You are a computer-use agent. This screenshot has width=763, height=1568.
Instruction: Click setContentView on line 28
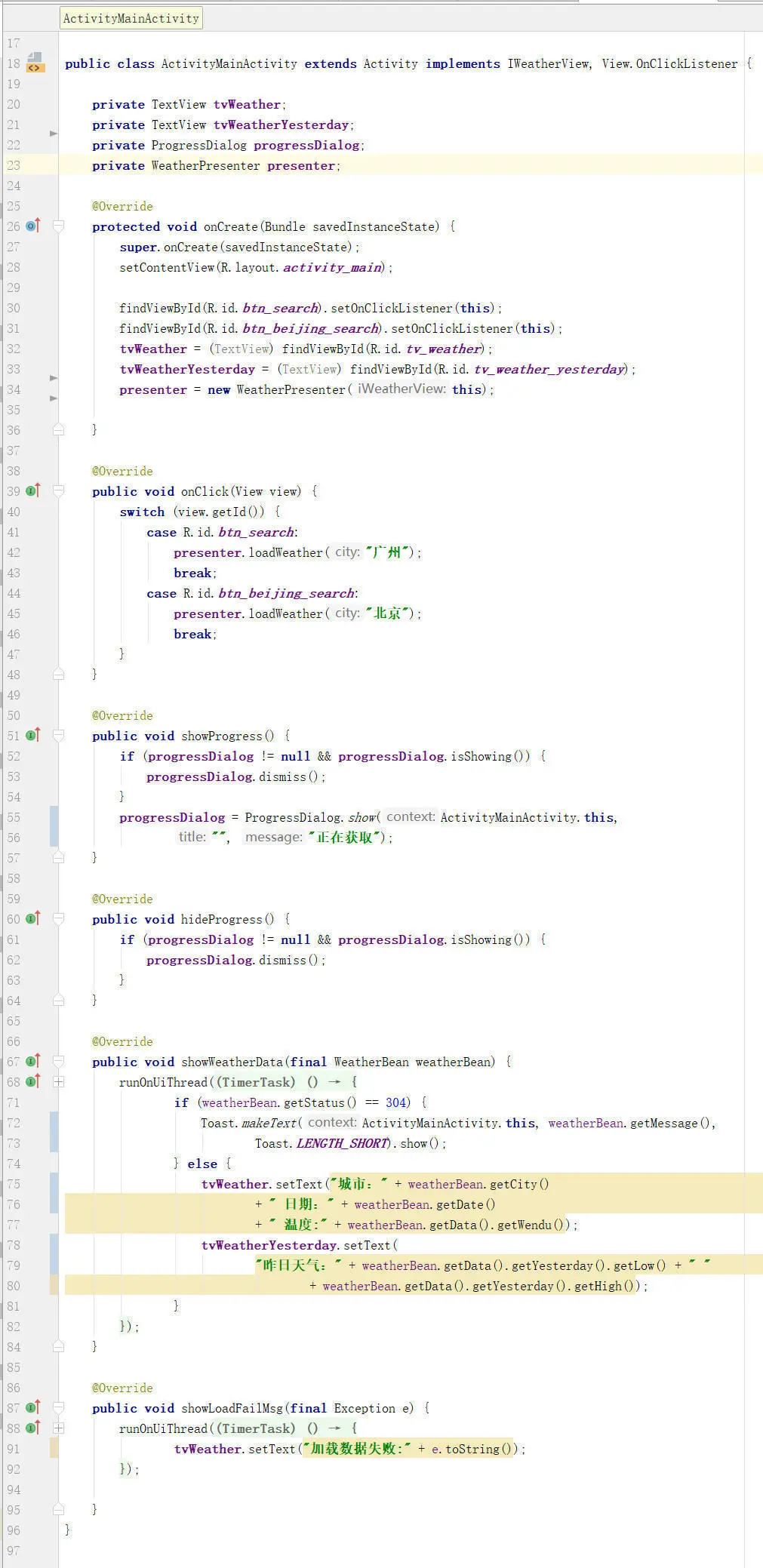point(167,267)
